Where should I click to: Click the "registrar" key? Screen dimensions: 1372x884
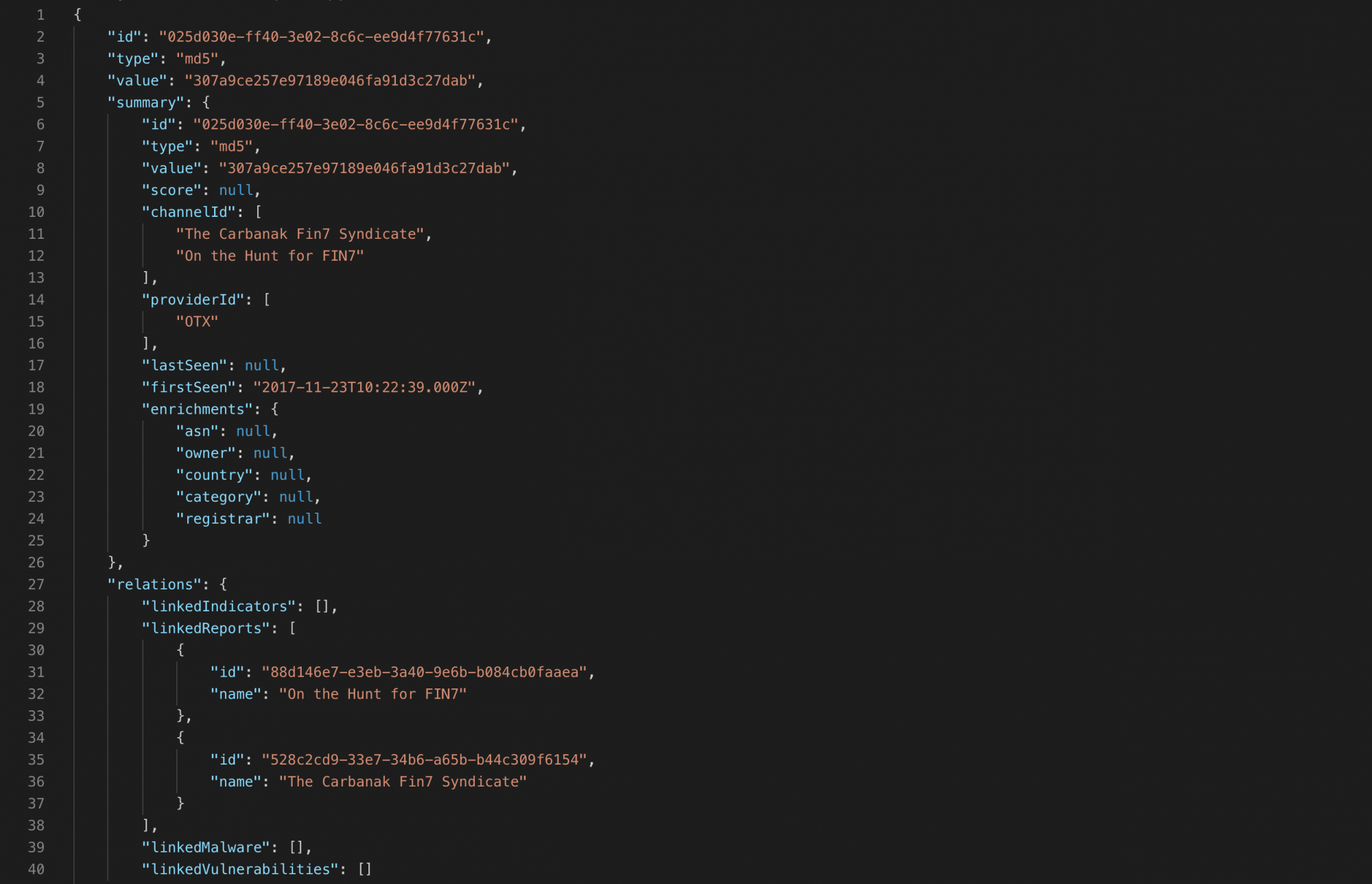tap(223, 519)
